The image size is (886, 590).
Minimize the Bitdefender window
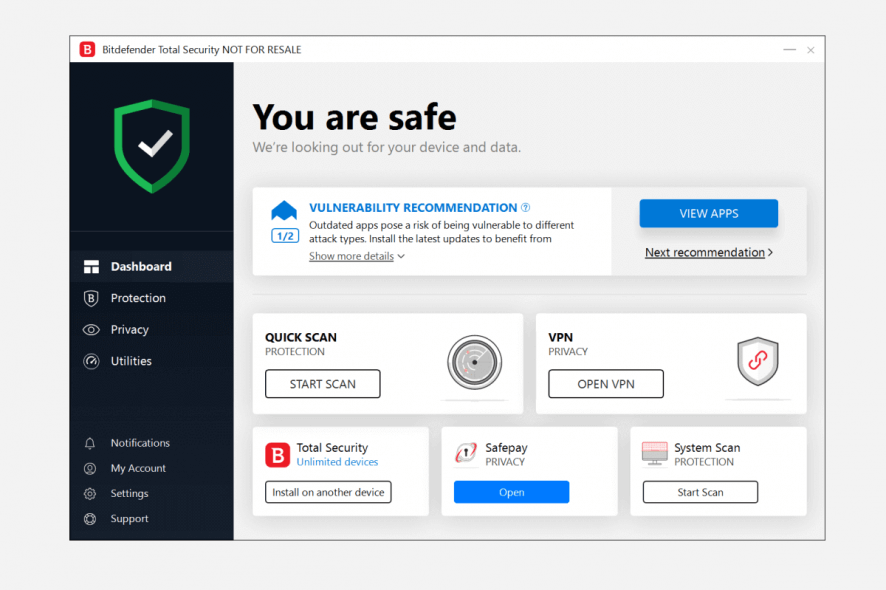pos(789,50)
